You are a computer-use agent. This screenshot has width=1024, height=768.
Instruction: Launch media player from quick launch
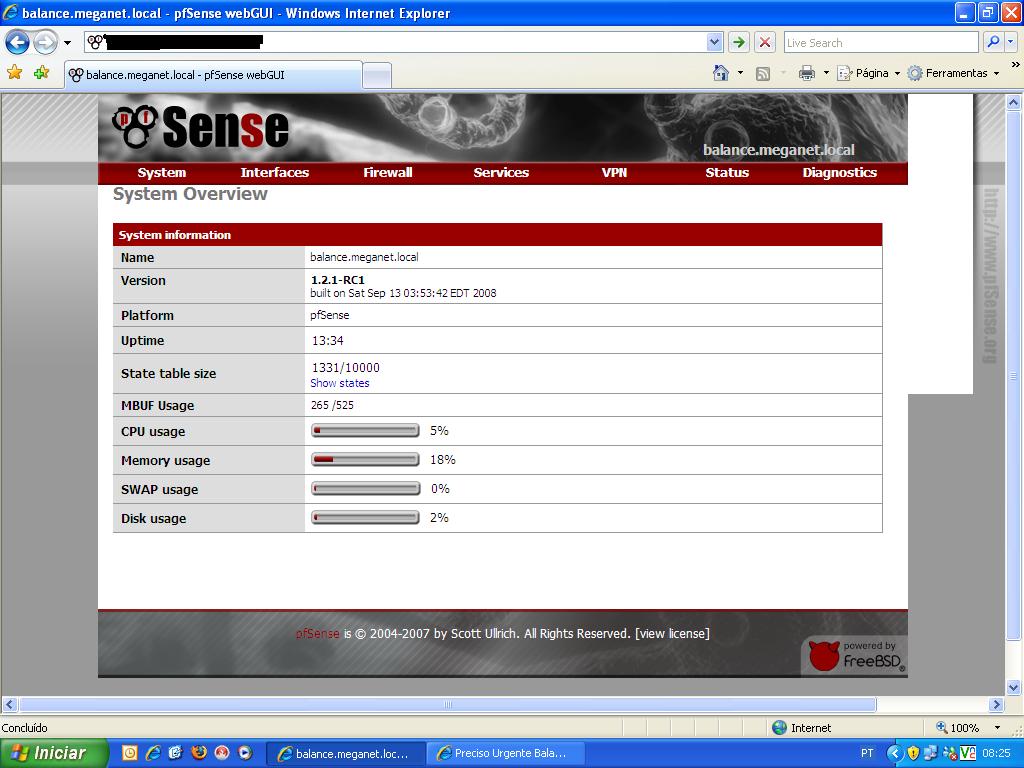[245, 753]
